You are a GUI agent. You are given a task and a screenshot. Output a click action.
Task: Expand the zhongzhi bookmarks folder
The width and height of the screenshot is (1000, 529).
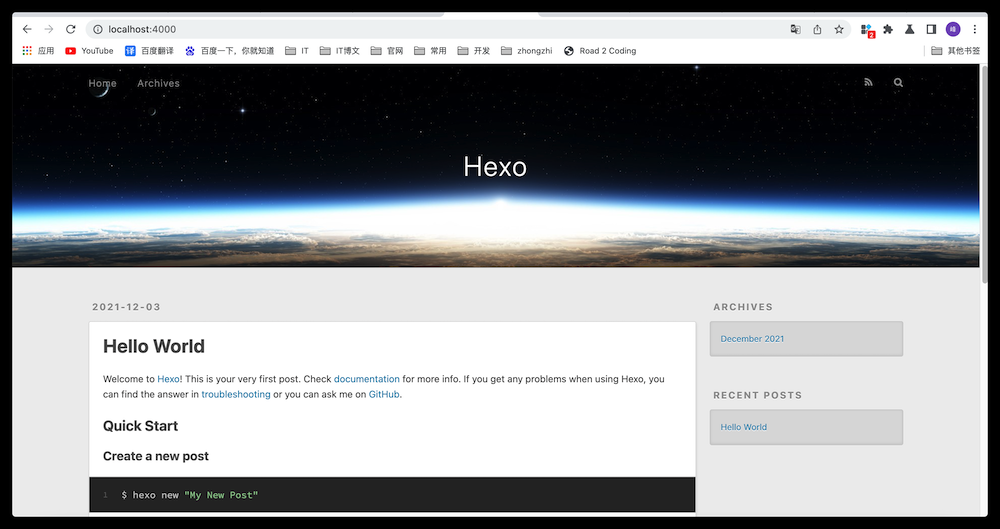(527, 51)
